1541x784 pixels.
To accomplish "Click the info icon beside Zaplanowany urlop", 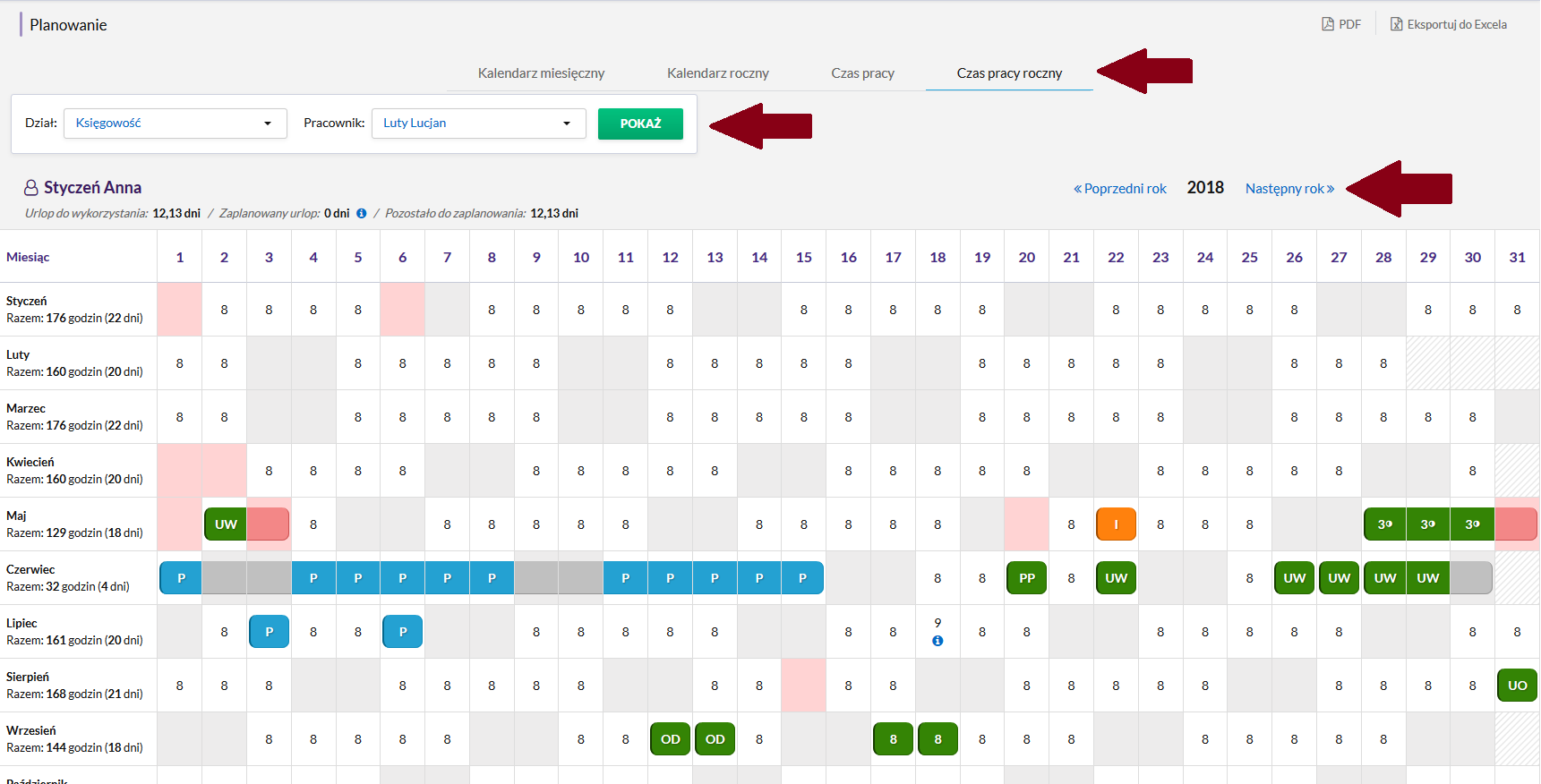I will [x=362, y=213].
